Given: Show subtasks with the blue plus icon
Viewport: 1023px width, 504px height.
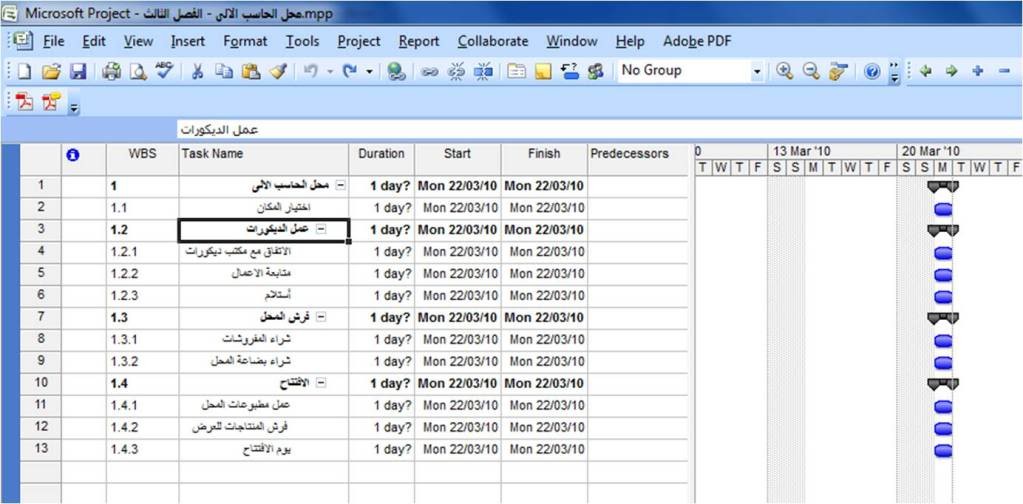Looking at the screenshot, I should [977, 71].
